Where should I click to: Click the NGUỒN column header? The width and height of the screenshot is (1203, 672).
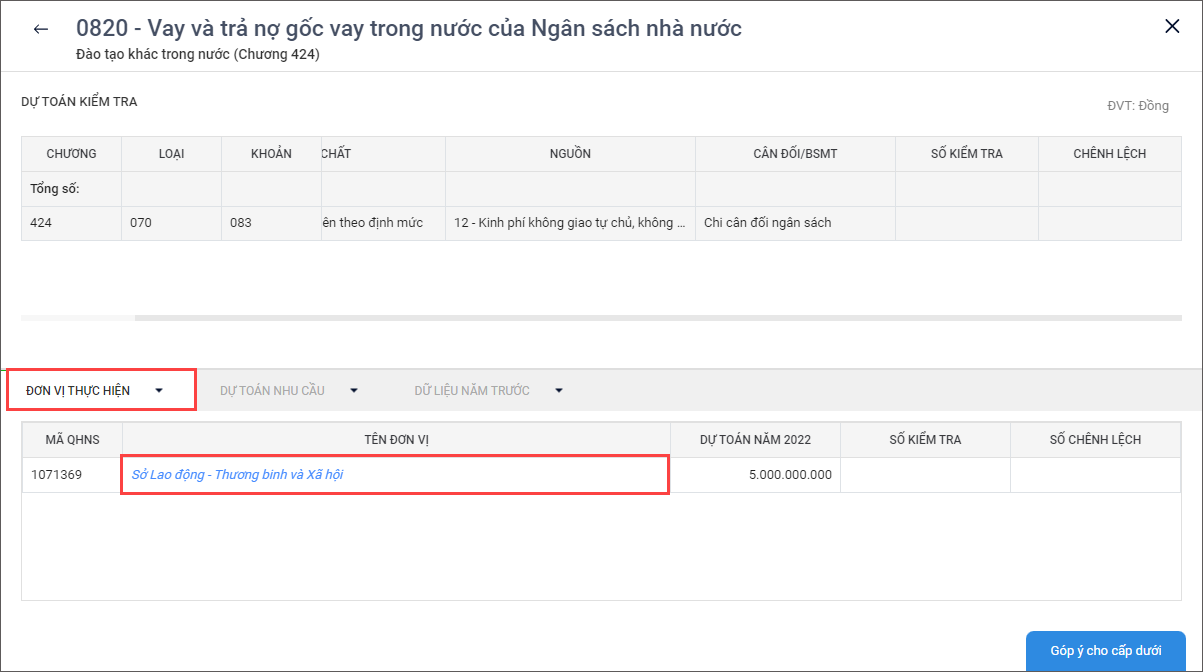click(570, 154)
